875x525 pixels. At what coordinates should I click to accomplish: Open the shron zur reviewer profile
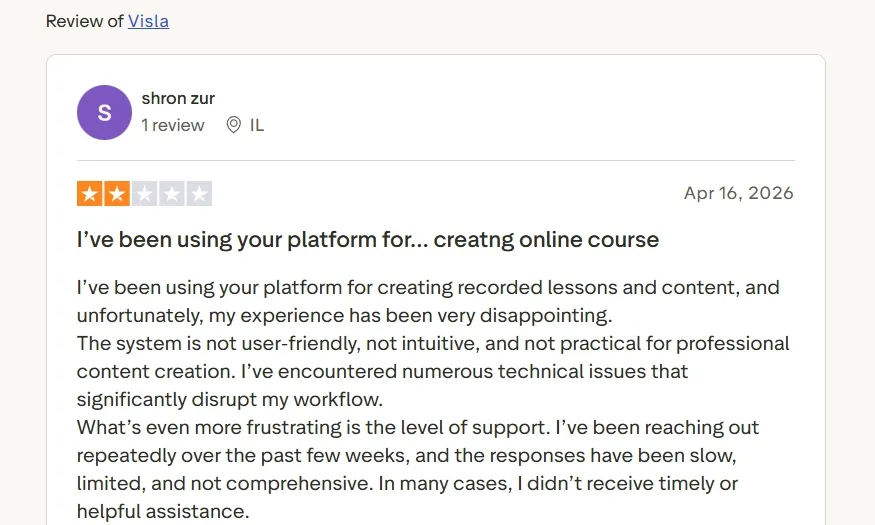click(x=178, y=98)
